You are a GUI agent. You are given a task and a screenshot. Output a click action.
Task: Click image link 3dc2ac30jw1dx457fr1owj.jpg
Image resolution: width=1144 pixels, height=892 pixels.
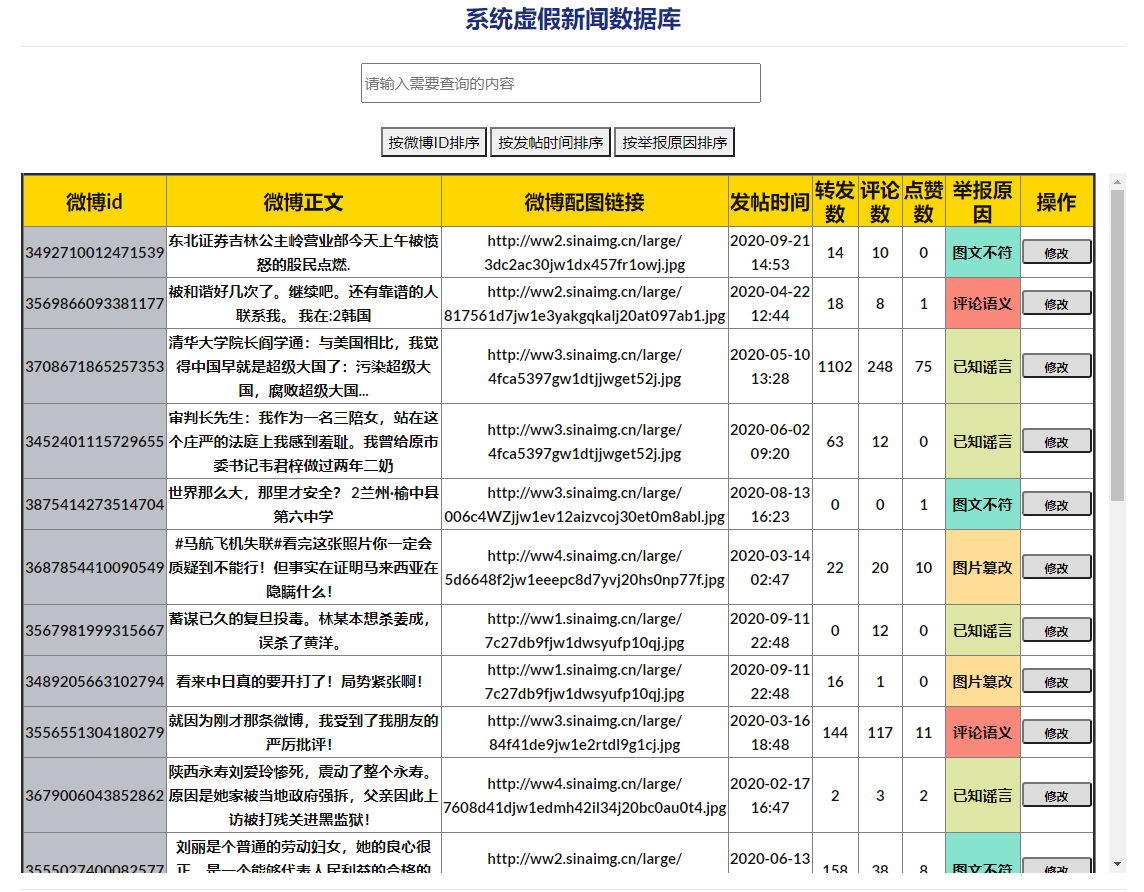584,252
